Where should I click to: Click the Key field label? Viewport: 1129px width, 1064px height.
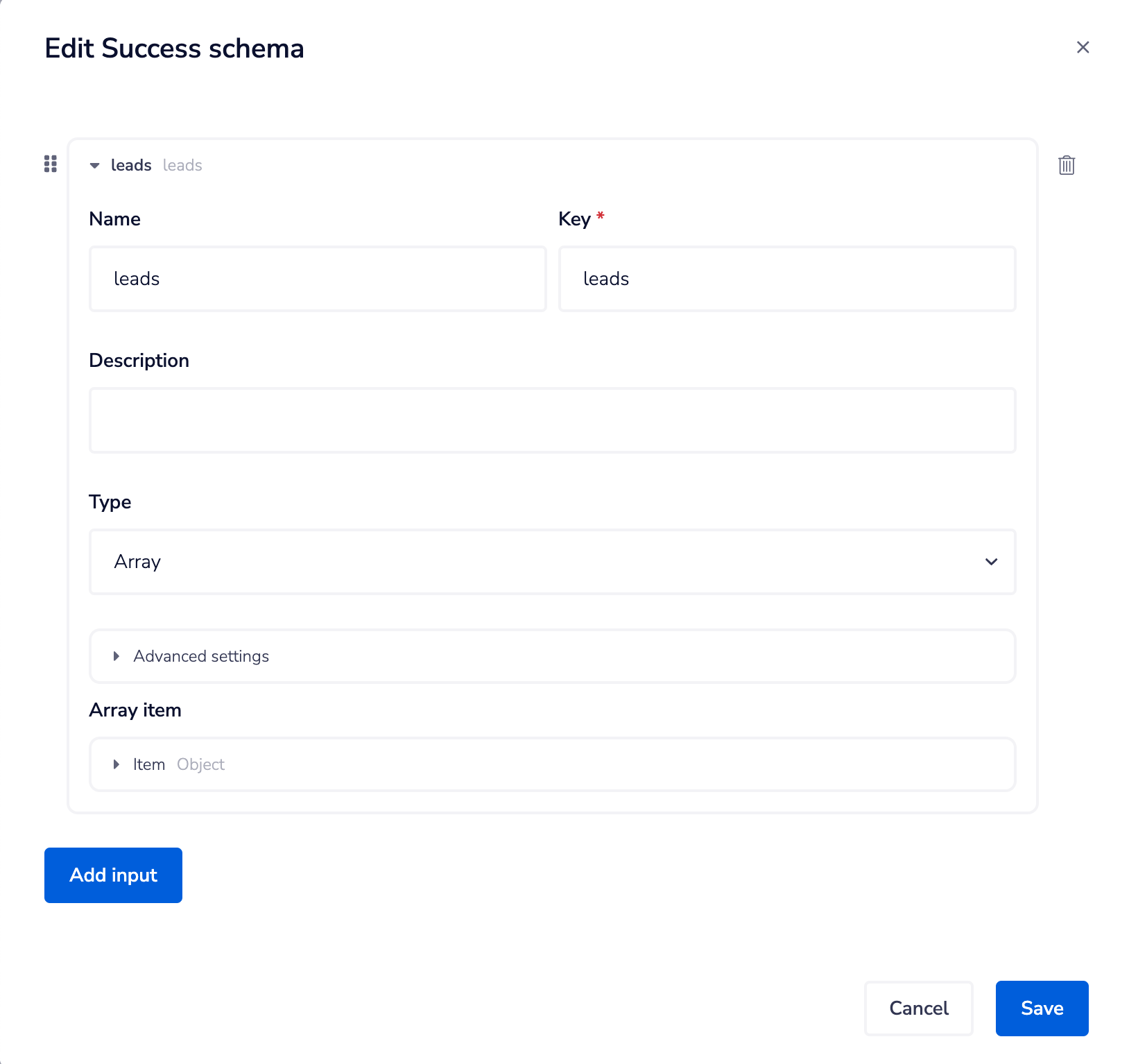pos(574,219)
